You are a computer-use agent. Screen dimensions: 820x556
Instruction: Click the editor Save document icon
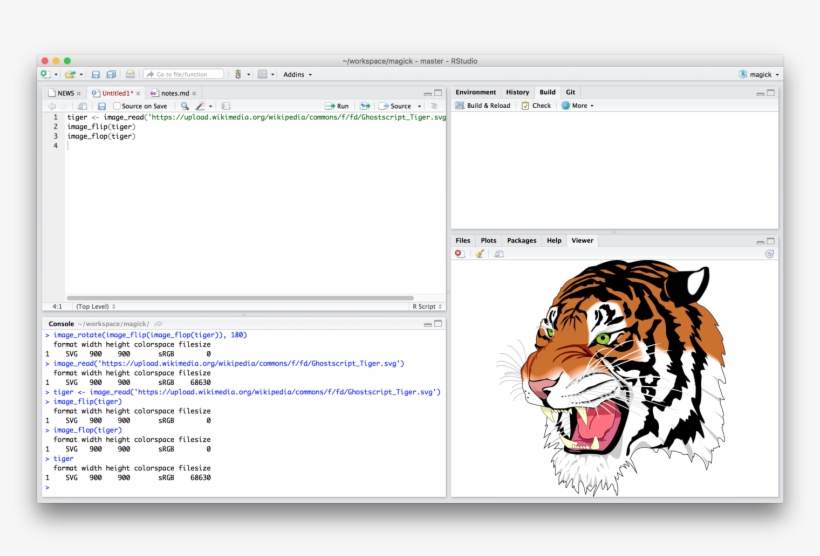click(x=102, y=106)
